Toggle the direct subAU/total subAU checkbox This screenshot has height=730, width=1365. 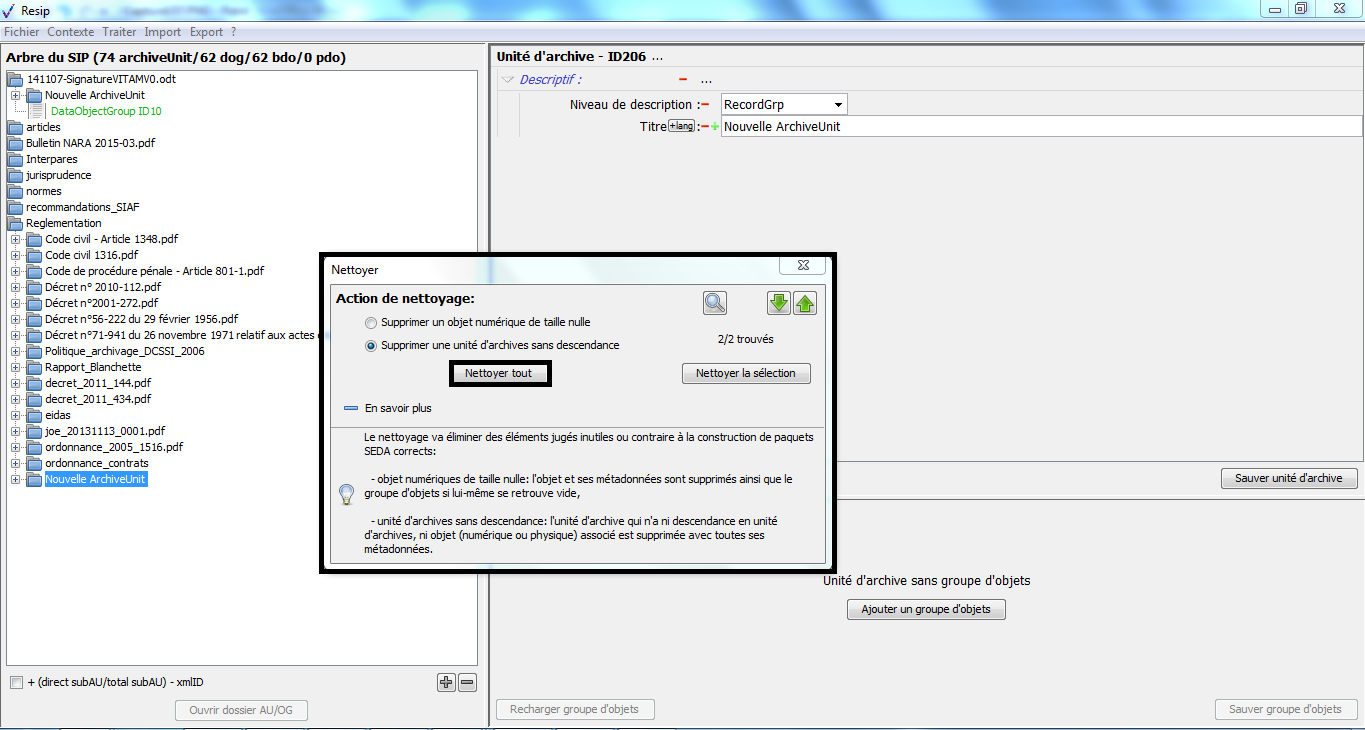pyautogui.click(x=16, y=683)
